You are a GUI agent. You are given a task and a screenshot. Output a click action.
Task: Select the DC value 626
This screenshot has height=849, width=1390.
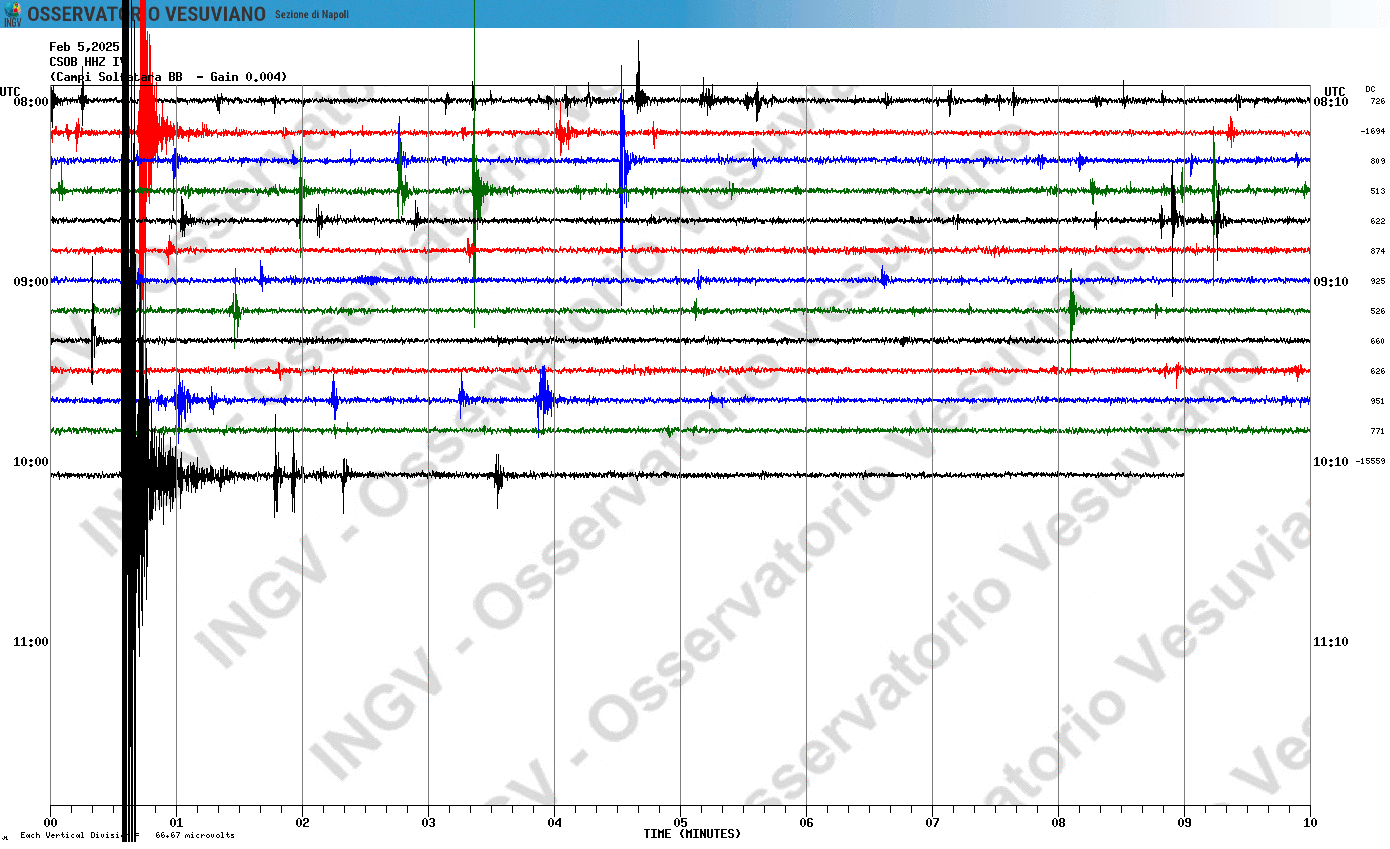coord(1377,372)
